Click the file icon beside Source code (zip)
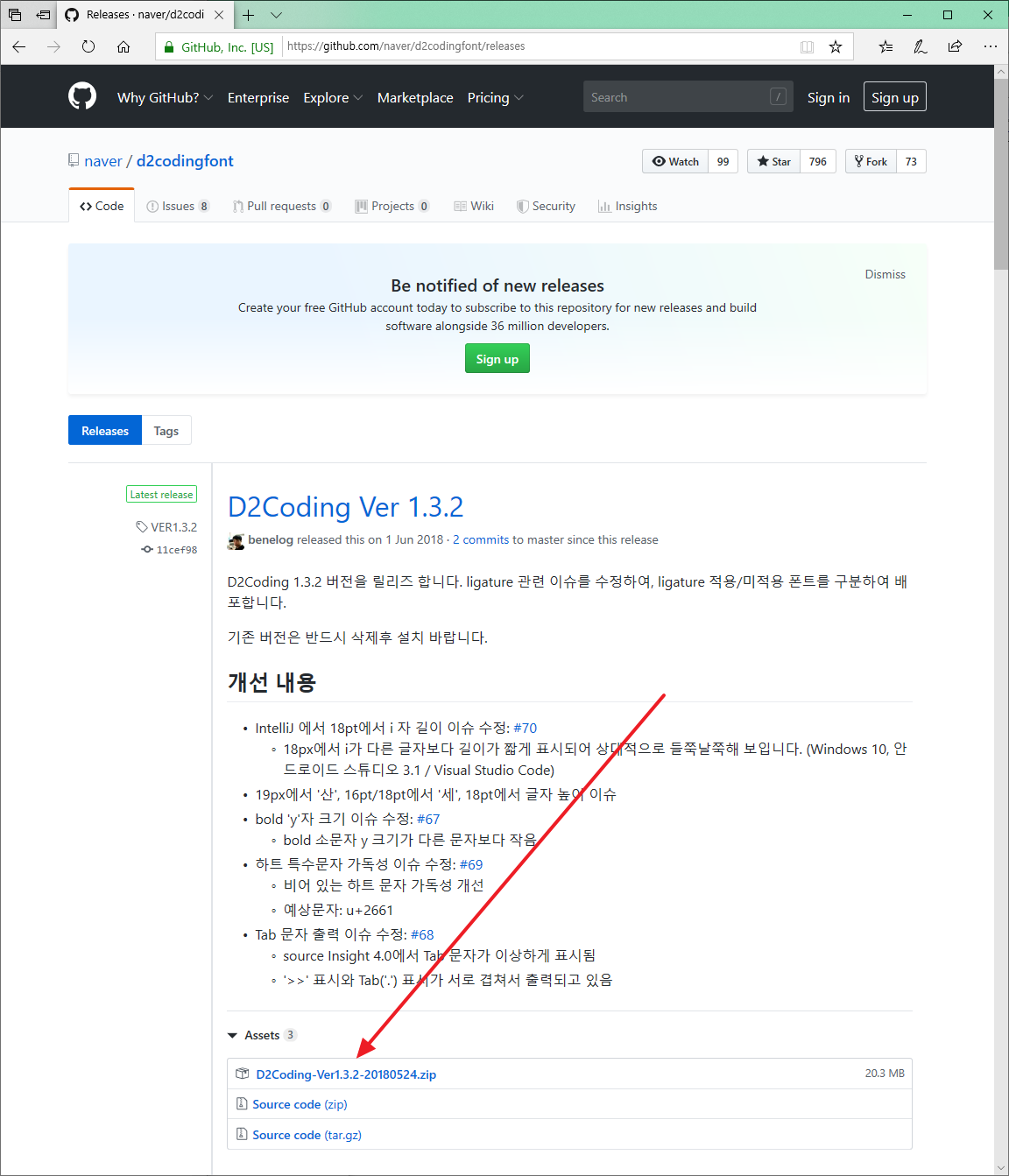This screenshot has height=1176, width=1009. tap(242, 1103)
